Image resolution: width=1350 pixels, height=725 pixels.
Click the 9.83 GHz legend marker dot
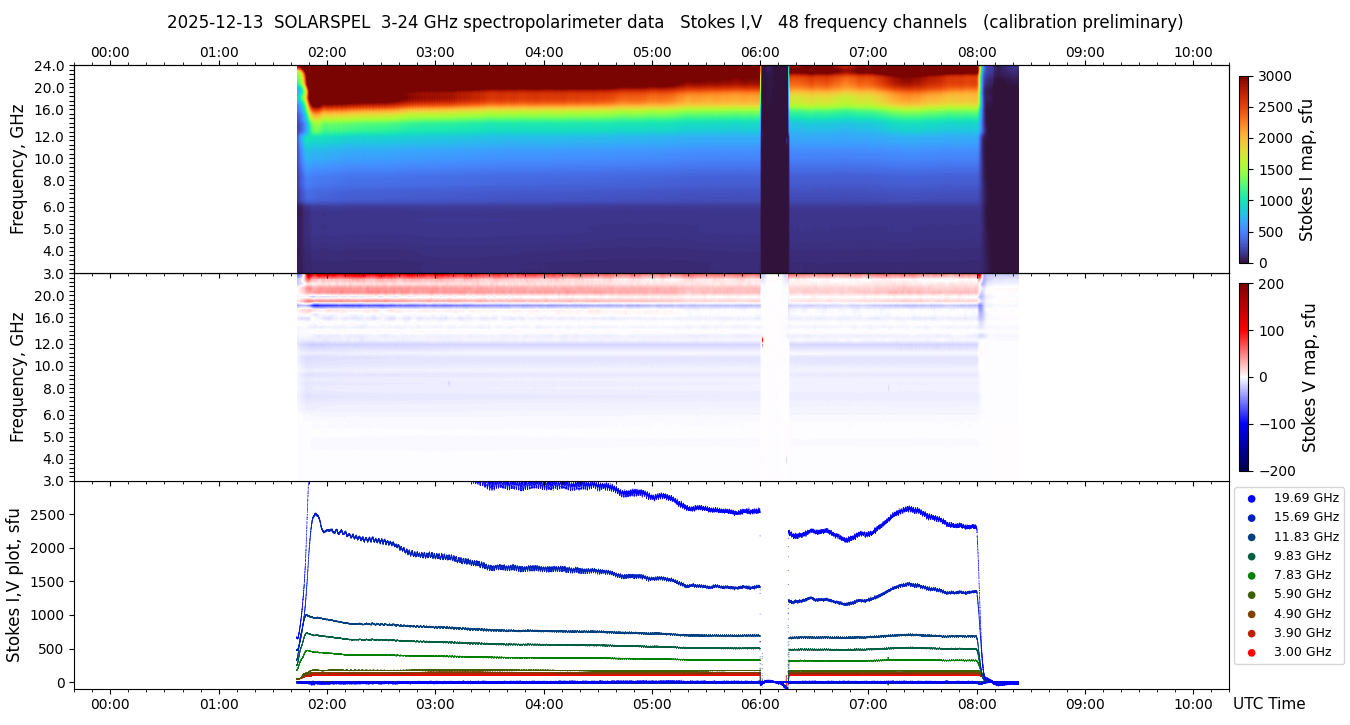pyautogui.click(x=1251, y=556)
